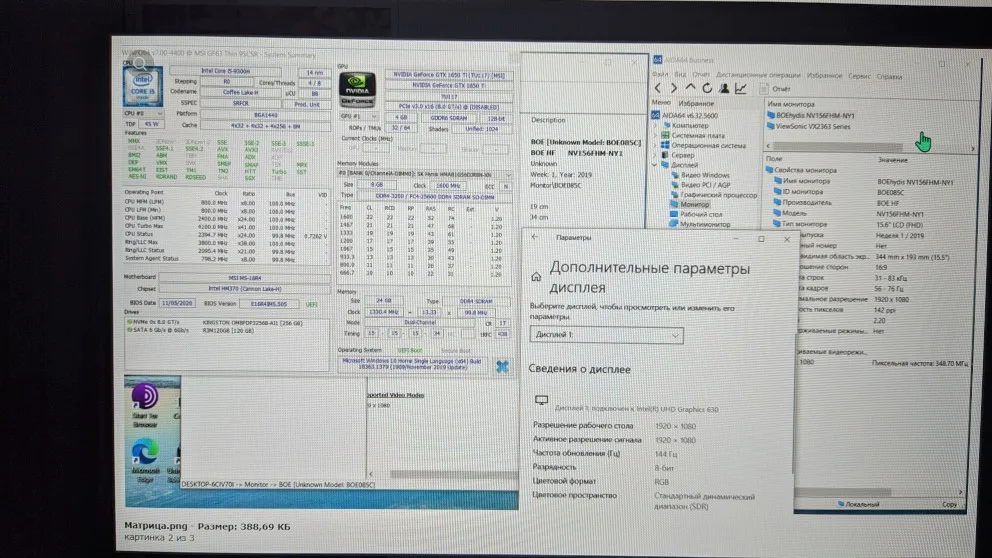Click the back arrow in Параметры window
The width and height of the screenshot is (992, 558).
click(535, 237)
